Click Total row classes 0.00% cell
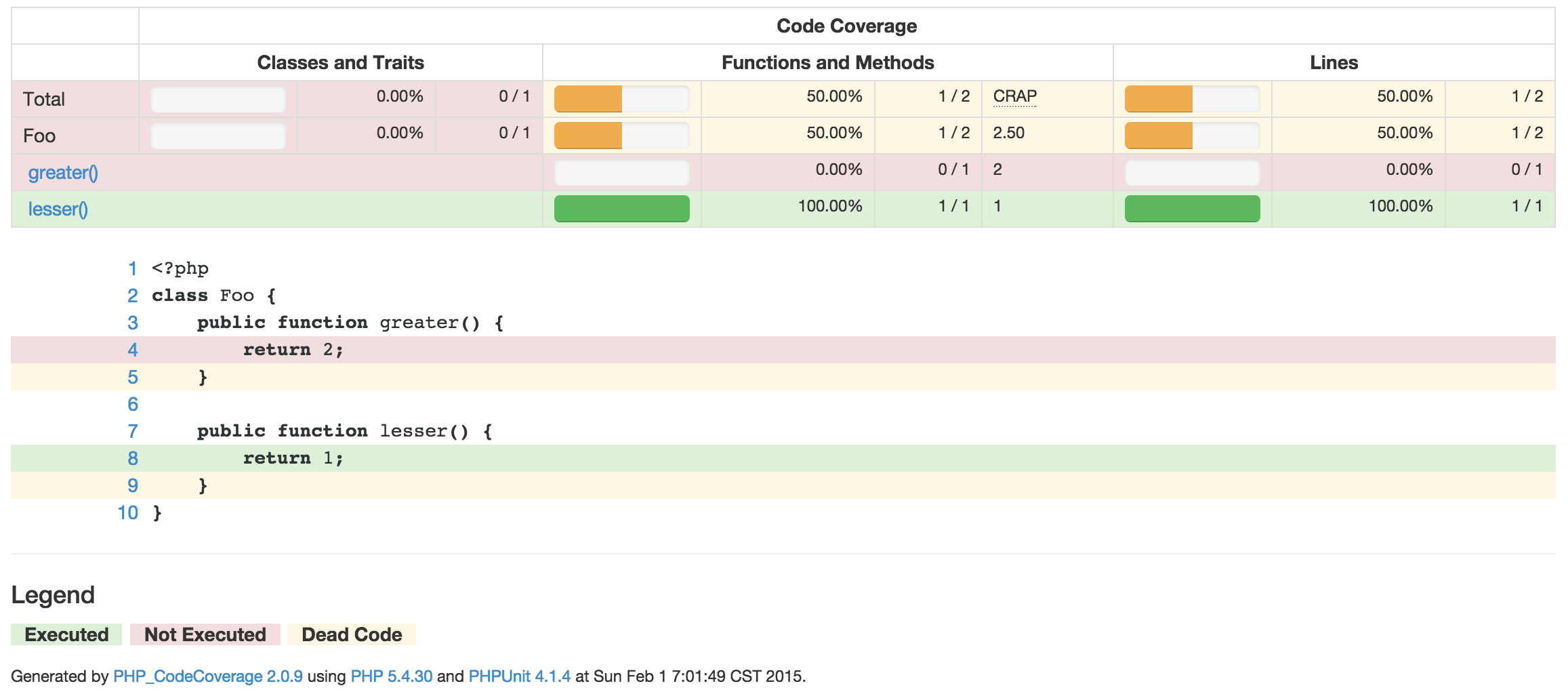Image resolution: width=1568 pixels, height=690 pixels. click(367, 99)
